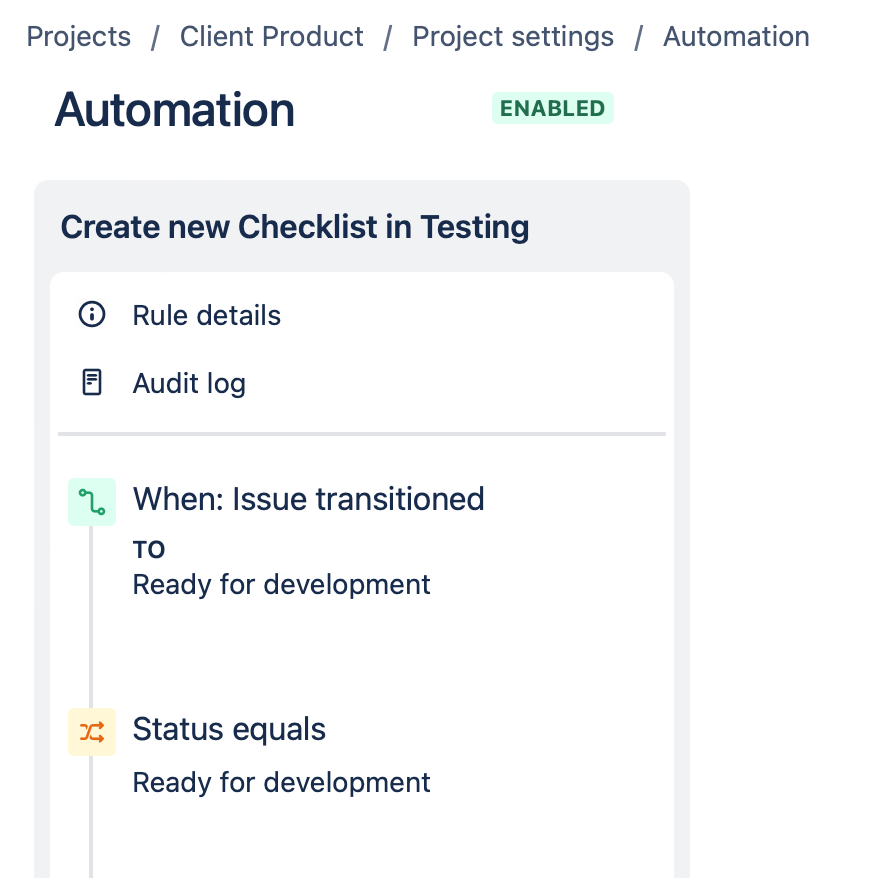Image resolution: width=874 pixels, height=878 pixels.
Task: Click the Automation page heading
Action: point(175,110)
